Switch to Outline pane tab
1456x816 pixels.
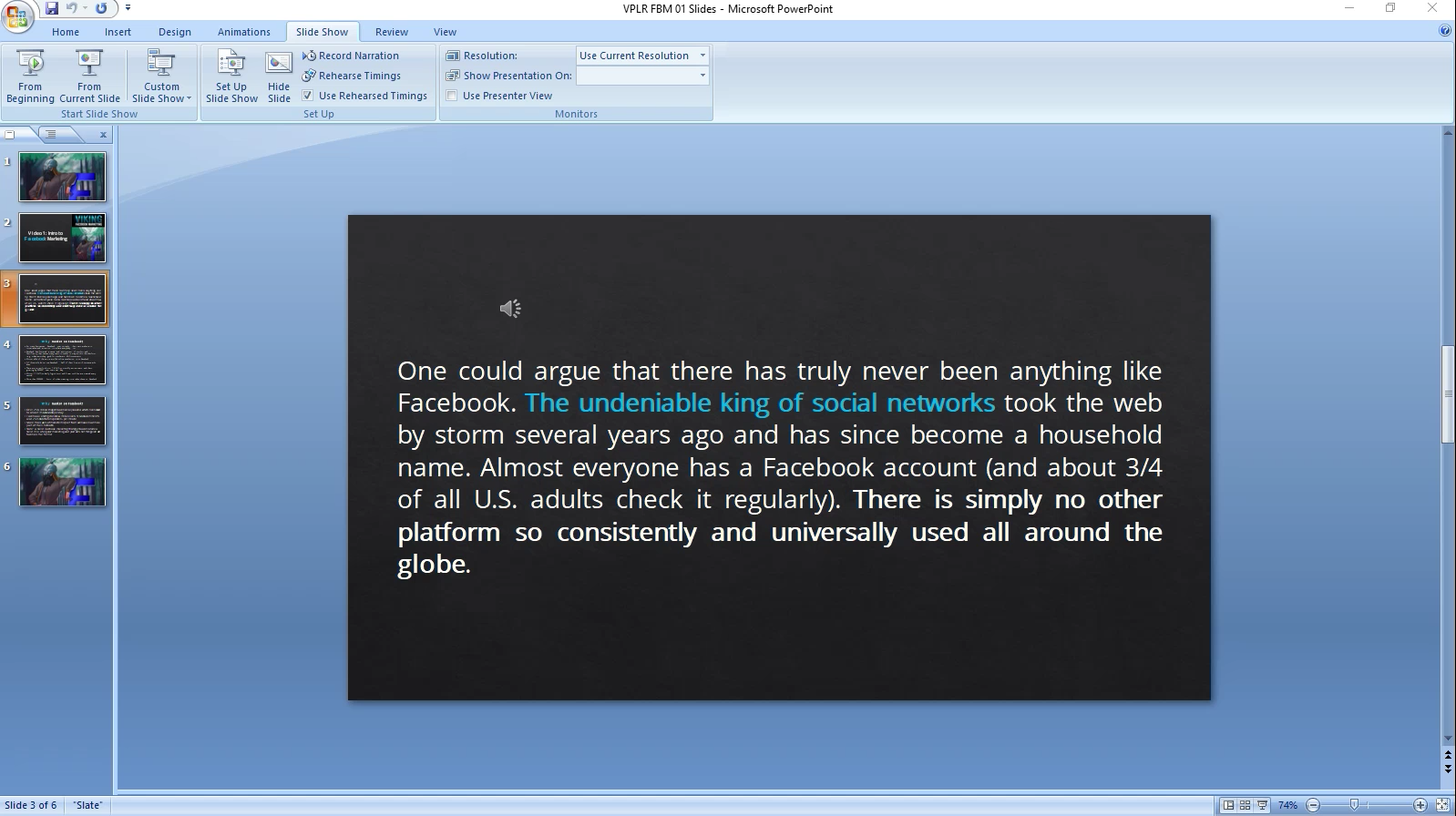tap(52, 135)
